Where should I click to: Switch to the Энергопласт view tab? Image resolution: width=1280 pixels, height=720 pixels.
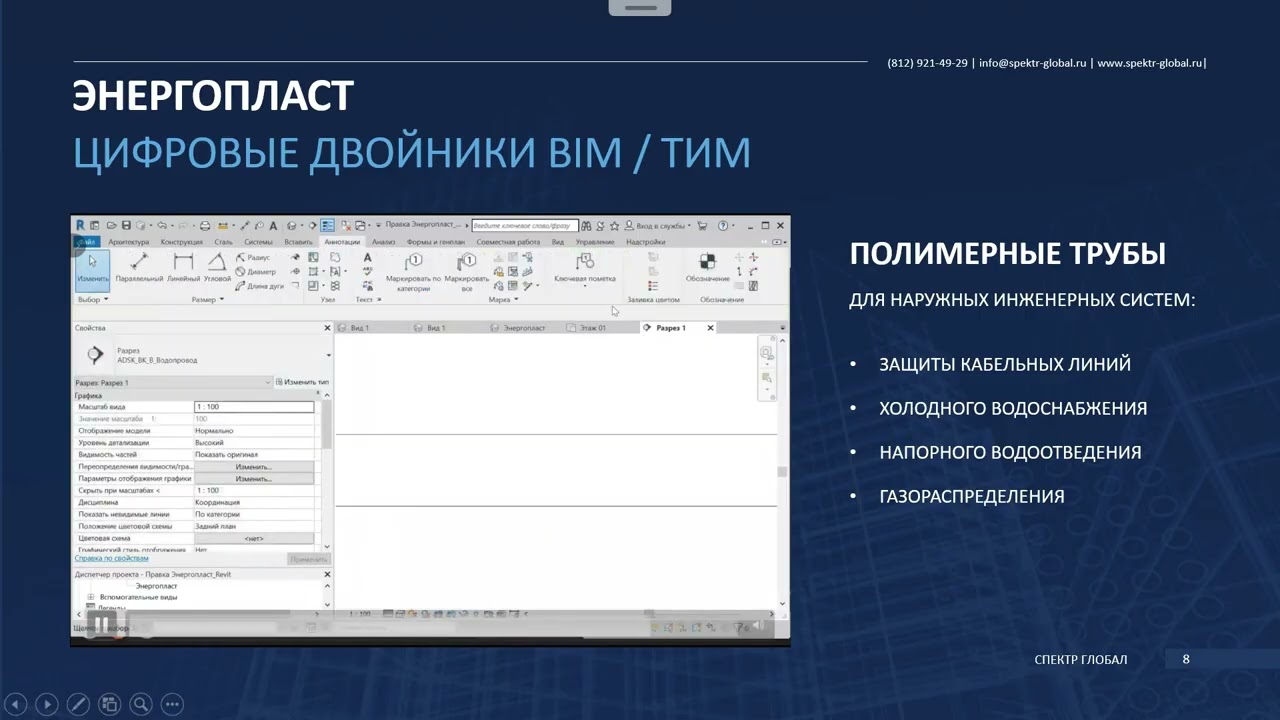coord(523,328)
